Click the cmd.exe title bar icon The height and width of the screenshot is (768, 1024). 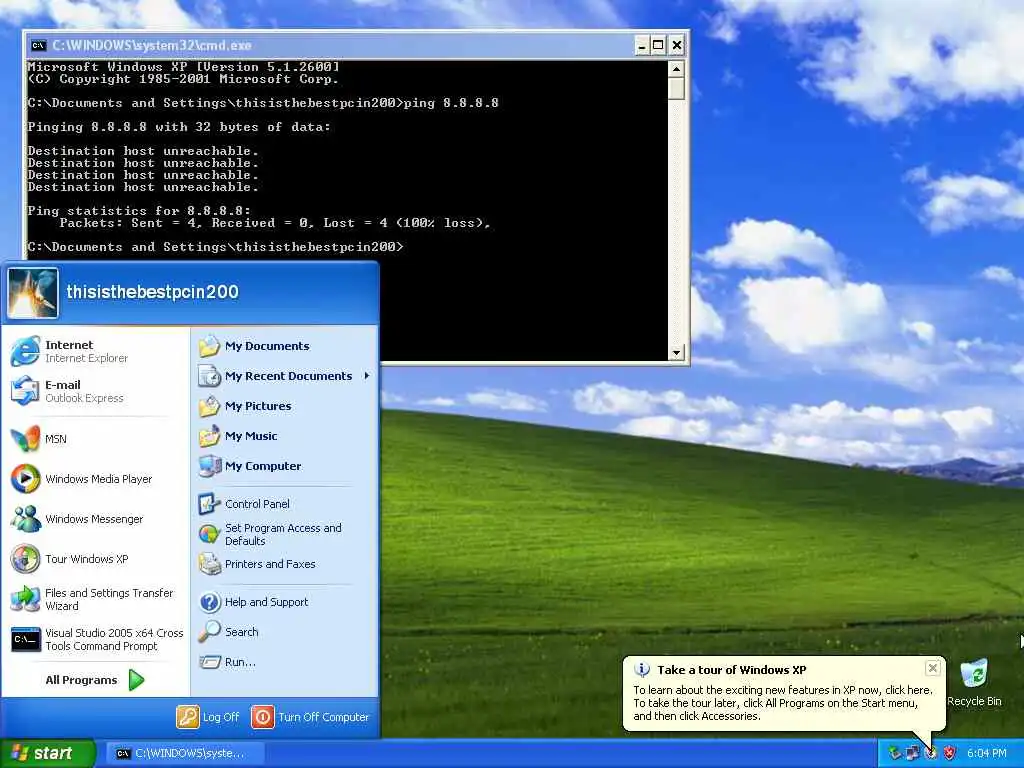(39, 45)
